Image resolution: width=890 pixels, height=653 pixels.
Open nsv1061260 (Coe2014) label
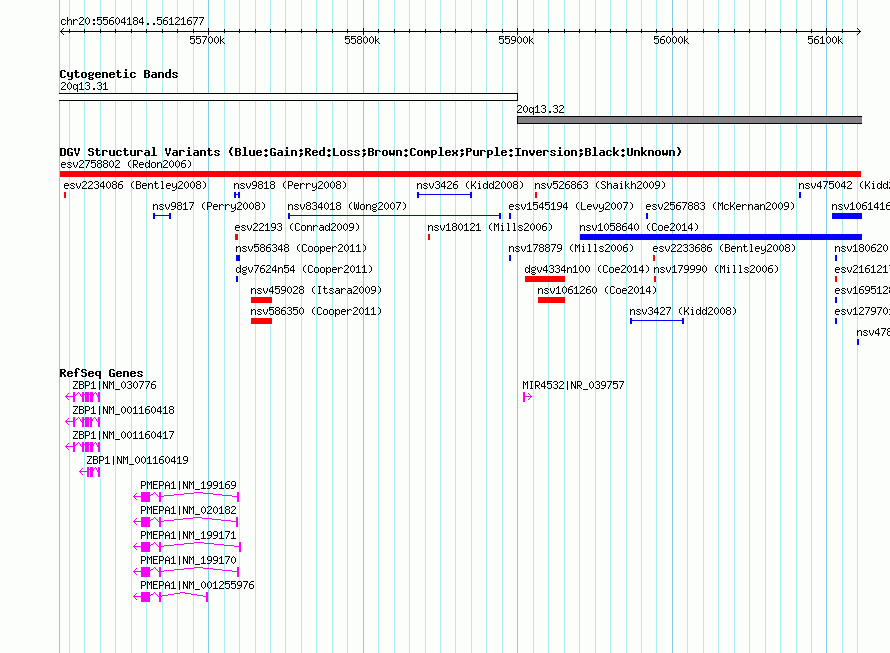(x=597, y=290)
